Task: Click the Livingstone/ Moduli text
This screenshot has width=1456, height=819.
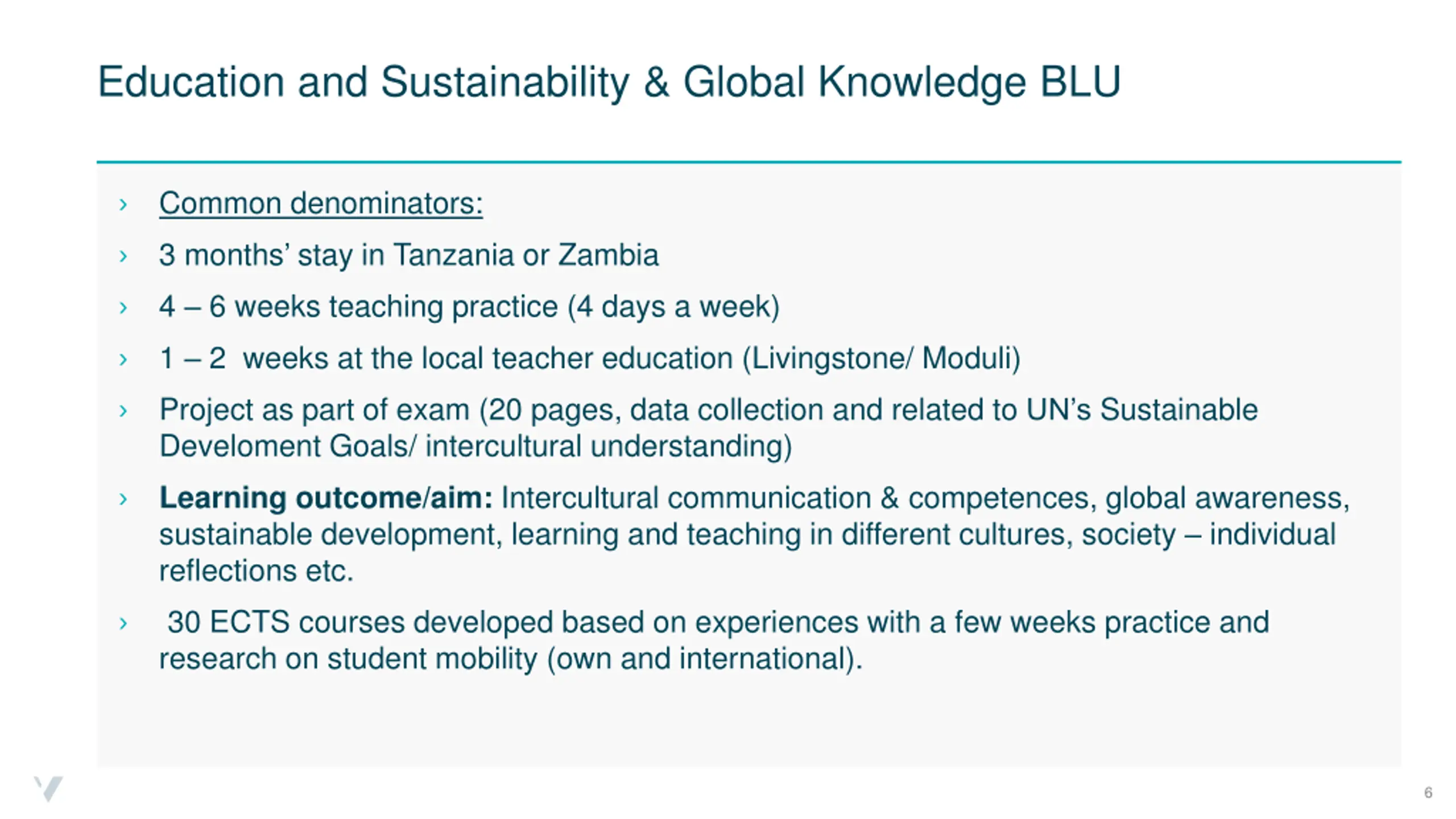Action: 882,358
